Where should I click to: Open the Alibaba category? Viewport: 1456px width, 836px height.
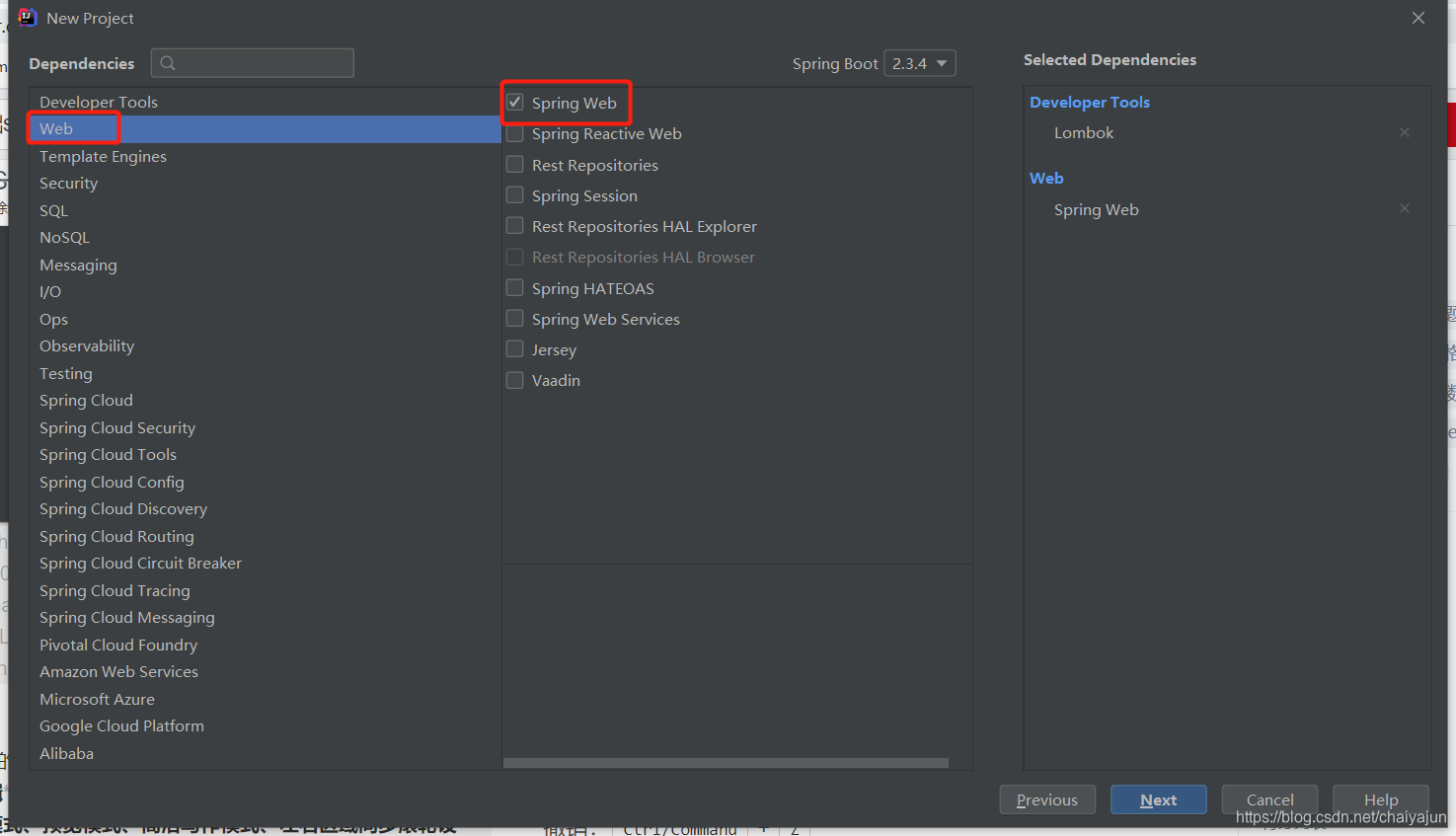(x=266, y=753)
